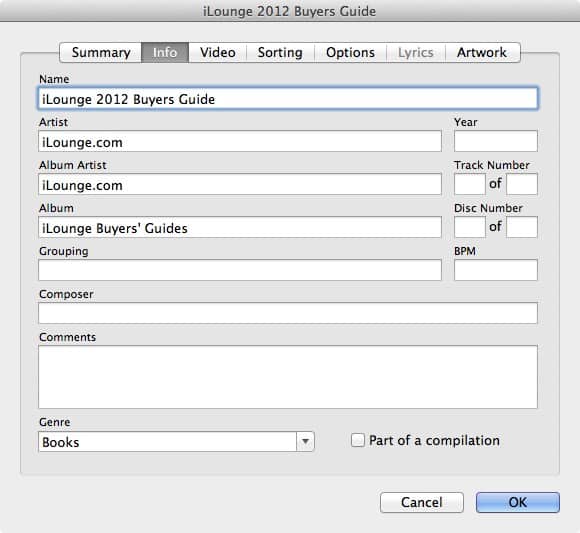
Task: Click the BPM input field
Action: pyautogui.click(x=496, y=270)
